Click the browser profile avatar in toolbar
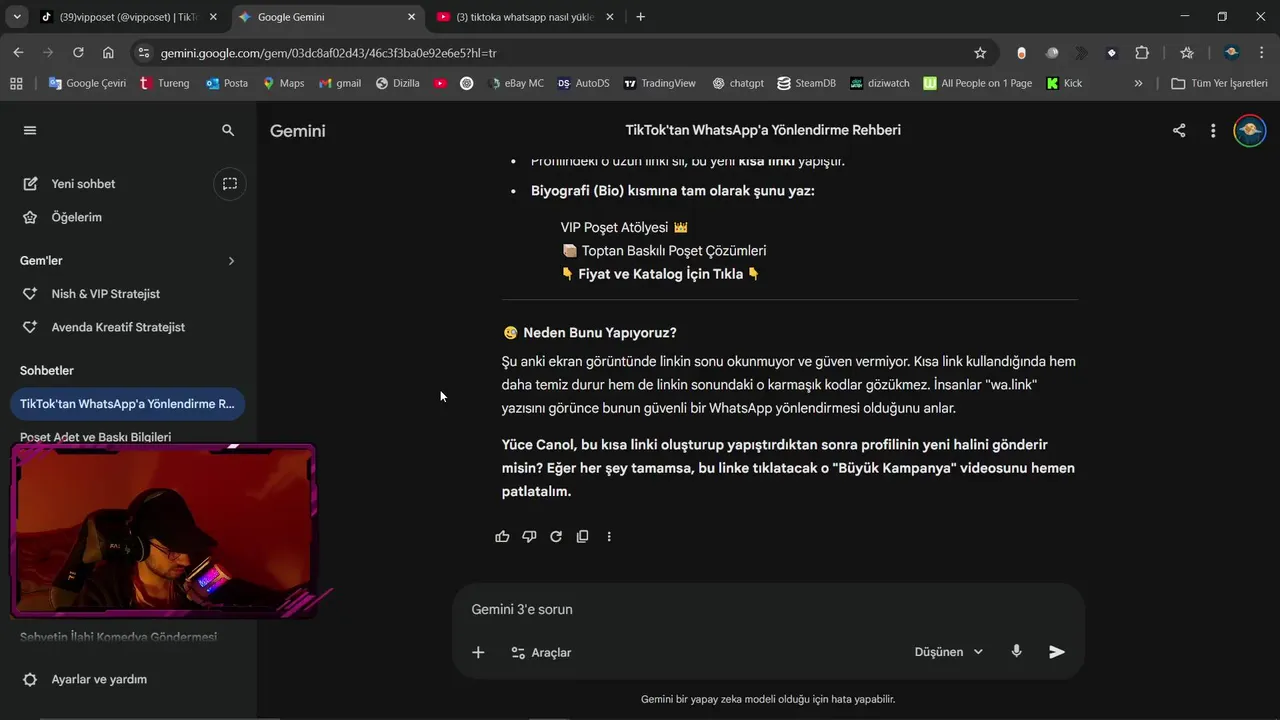Screen dimensions: 1280x720 tap(1232, 53)
